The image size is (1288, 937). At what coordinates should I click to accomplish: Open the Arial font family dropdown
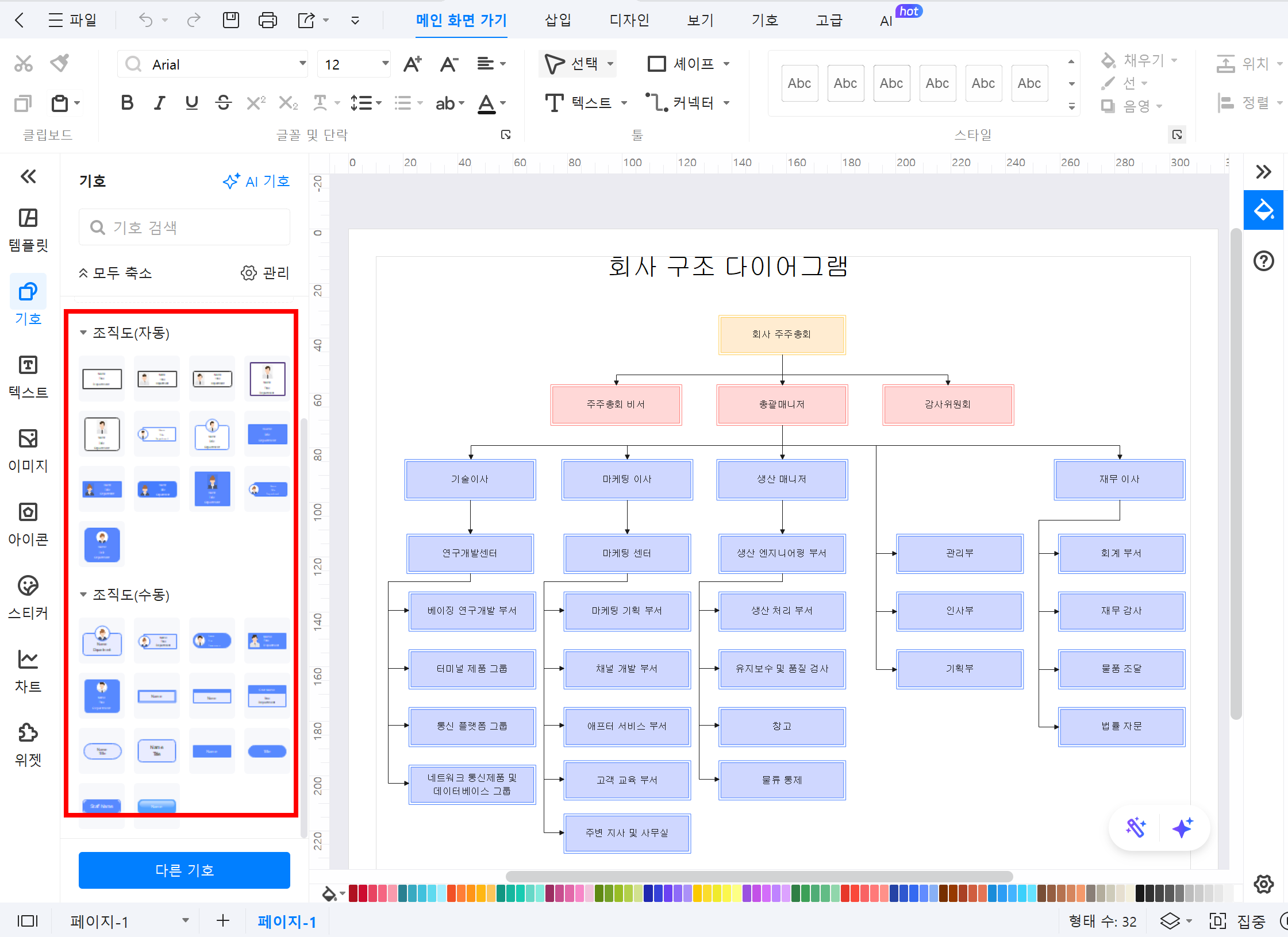pos(302,64)
